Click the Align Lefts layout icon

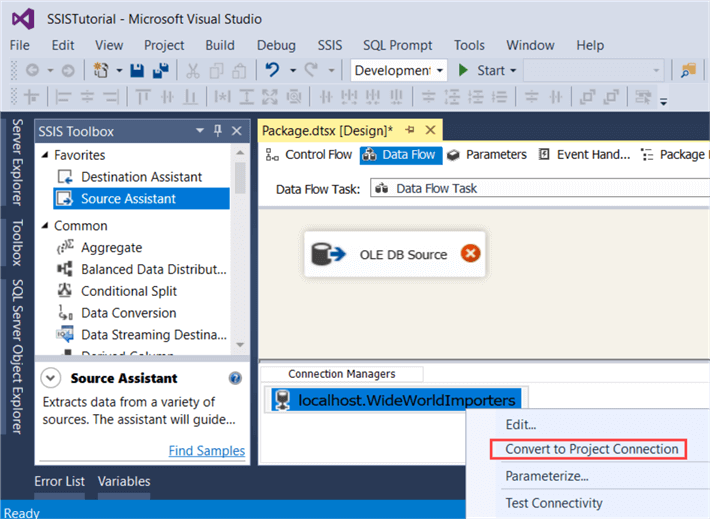(x=62, y=97)
